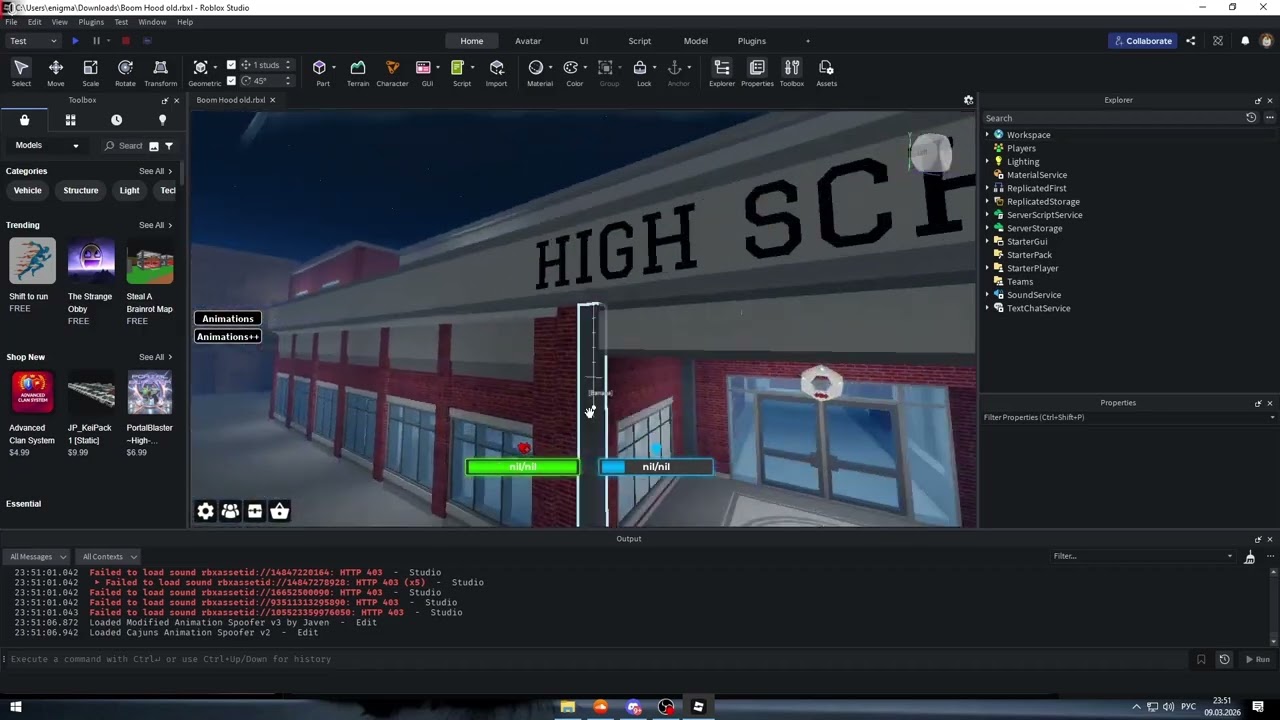Viewport: 1280px width, 720px height.
Task: Open Toolbox Inventory grid tab
Action: coord(70,120)
